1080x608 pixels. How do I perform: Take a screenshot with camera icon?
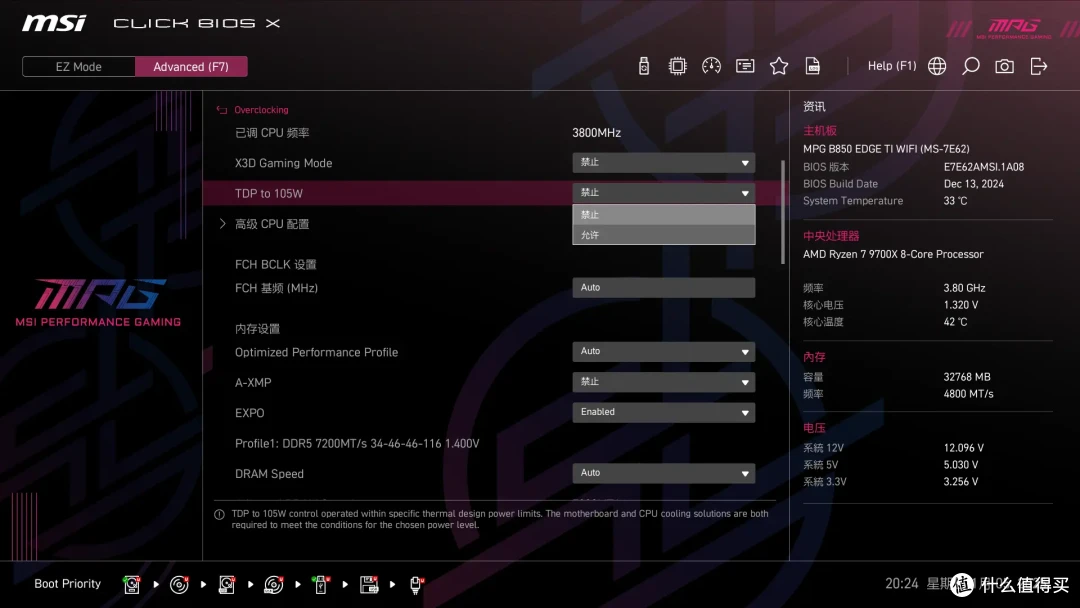tap(1004, 66)
